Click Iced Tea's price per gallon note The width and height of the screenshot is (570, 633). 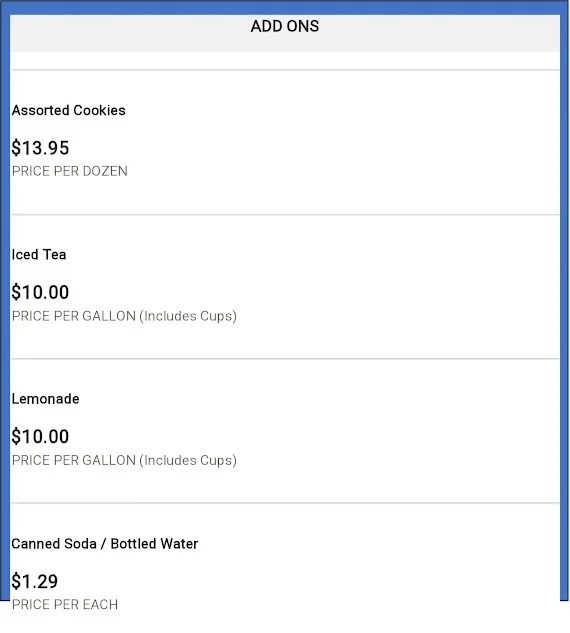pos(124,316)
